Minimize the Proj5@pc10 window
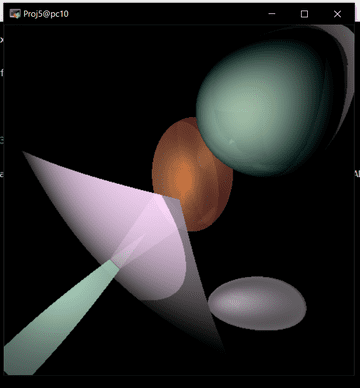The image size is (360, 388). 272,14
